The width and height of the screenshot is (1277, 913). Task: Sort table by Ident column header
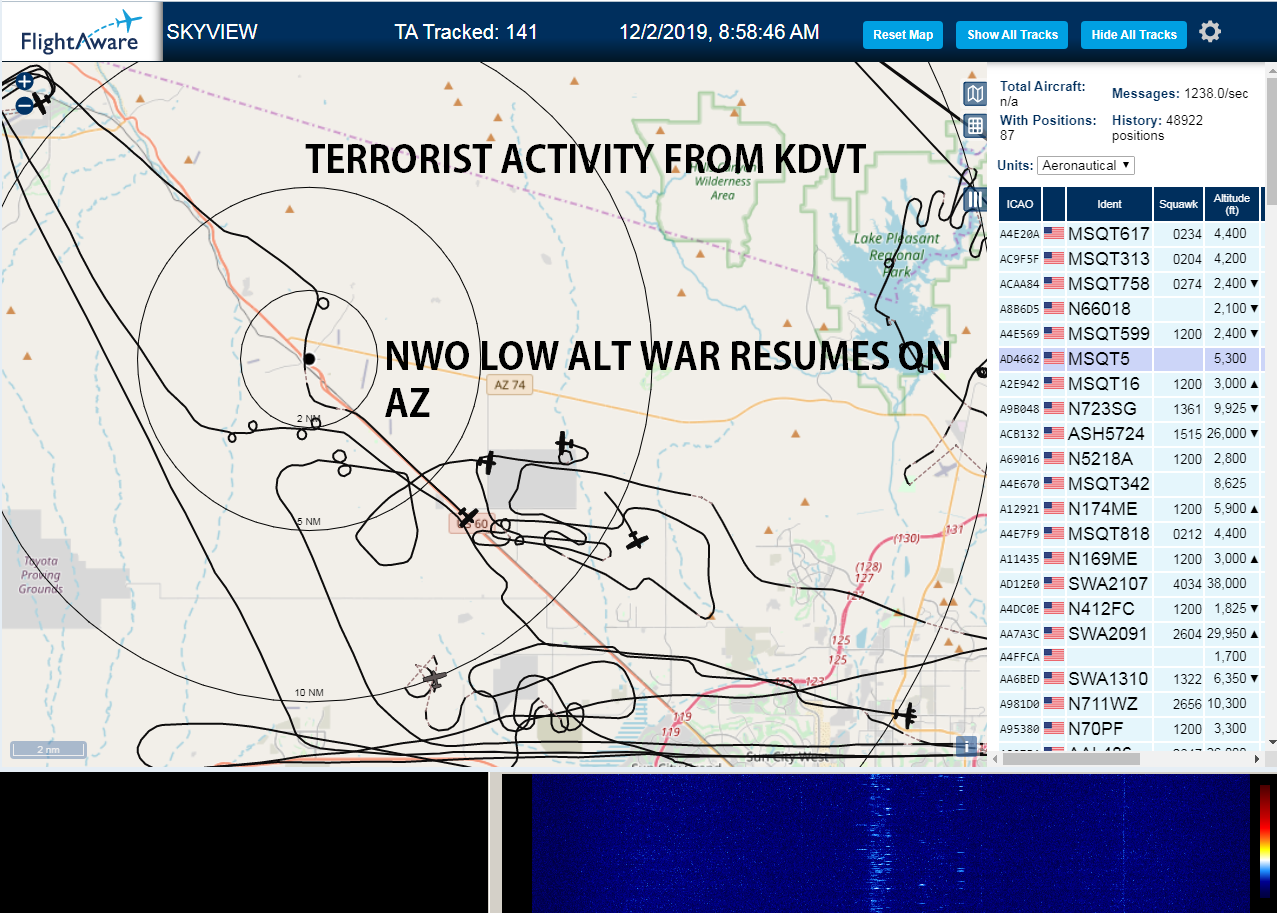point(1109,204)
